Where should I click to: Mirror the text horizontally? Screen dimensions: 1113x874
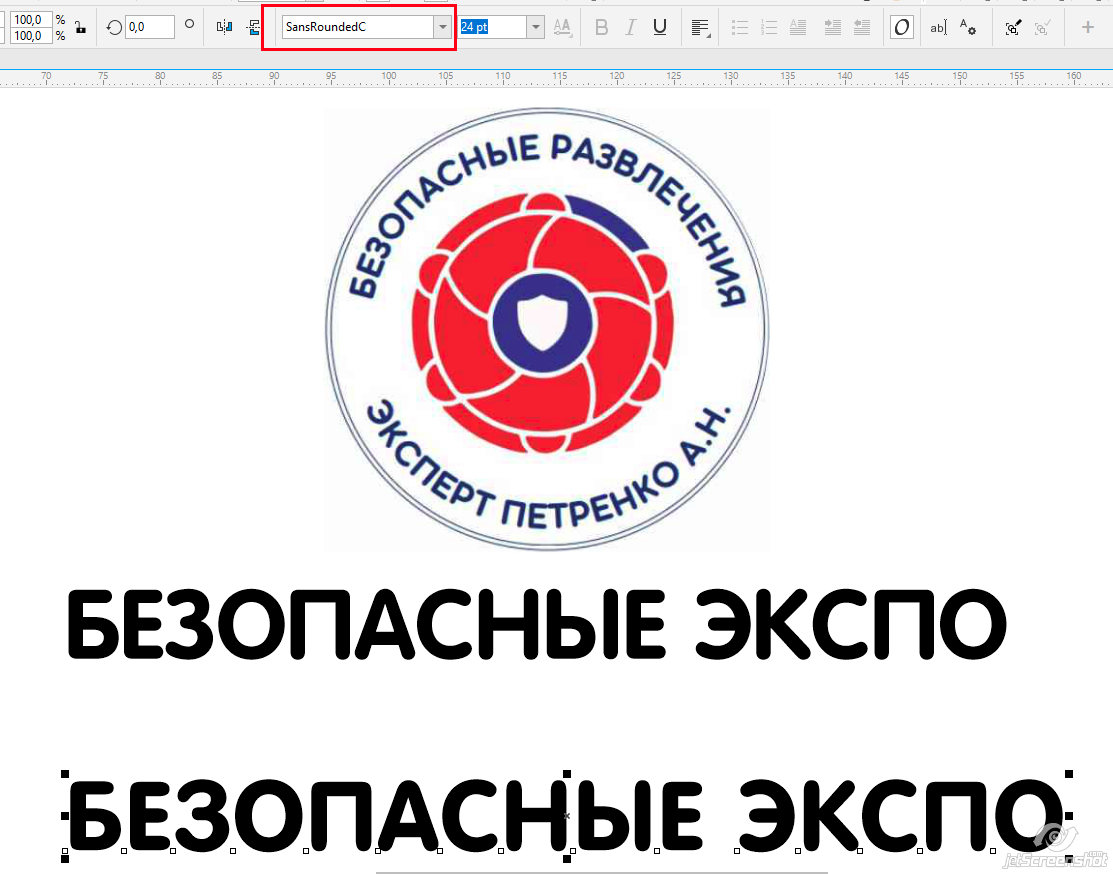[222, 27]
